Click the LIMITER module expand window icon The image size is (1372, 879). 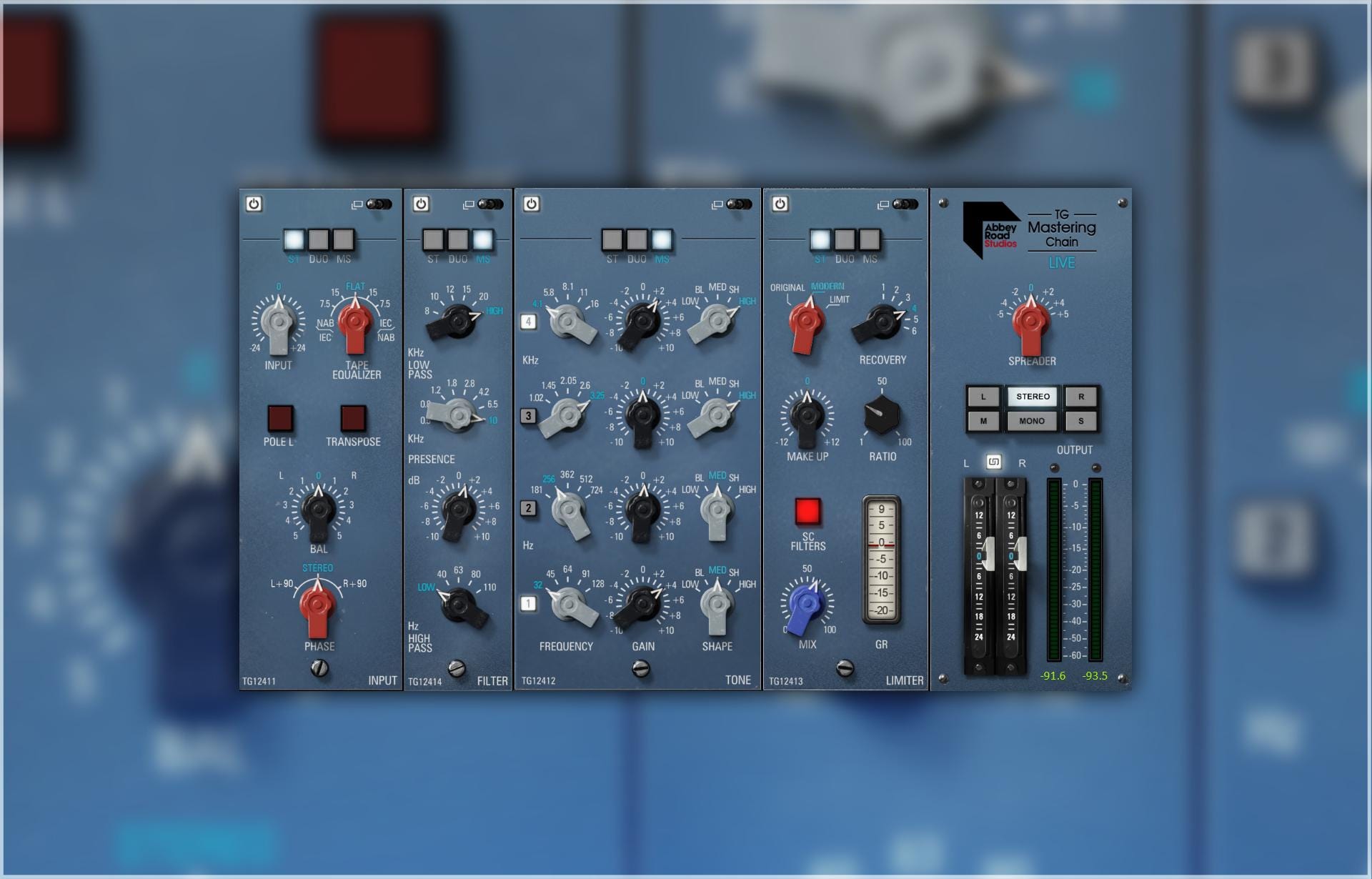pyautogui.click(x=883, y=205)
